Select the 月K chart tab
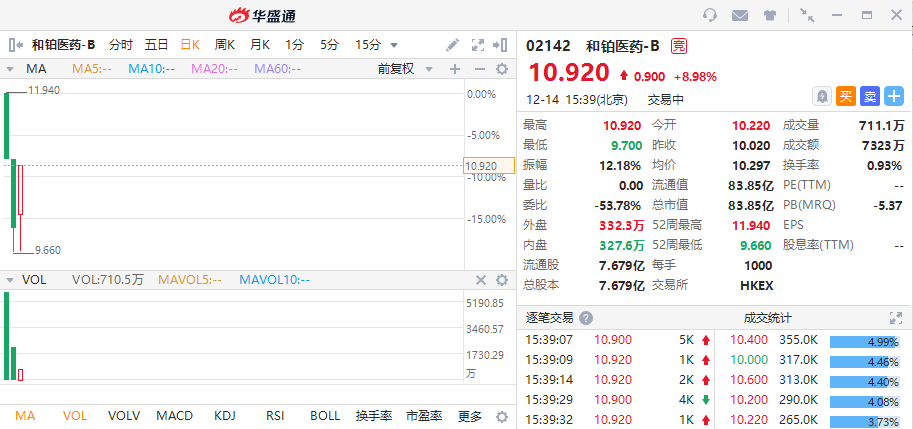913x429 pixels. (x=259, y=45)
